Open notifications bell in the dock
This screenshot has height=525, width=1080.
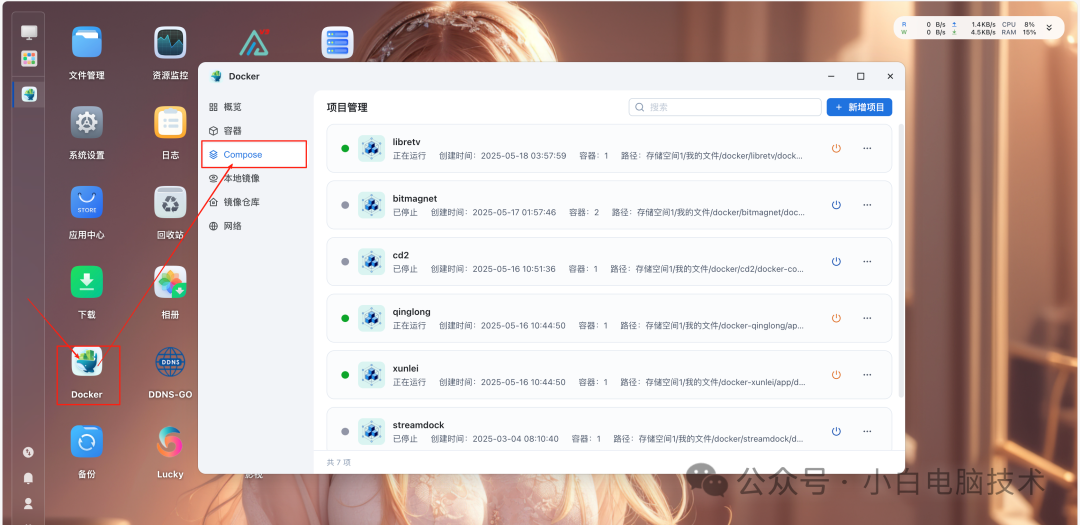(28, 478)
